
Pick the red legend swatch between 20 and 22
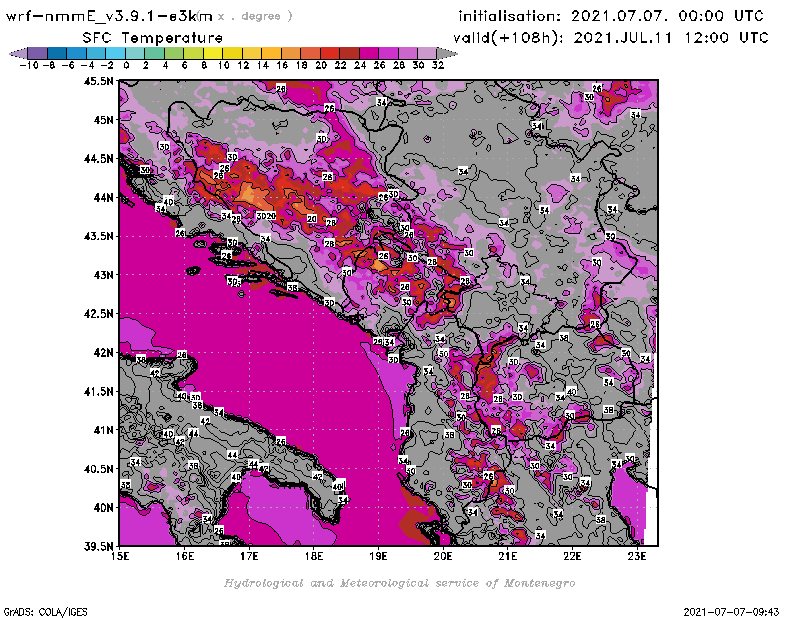(x=330, y=53)
